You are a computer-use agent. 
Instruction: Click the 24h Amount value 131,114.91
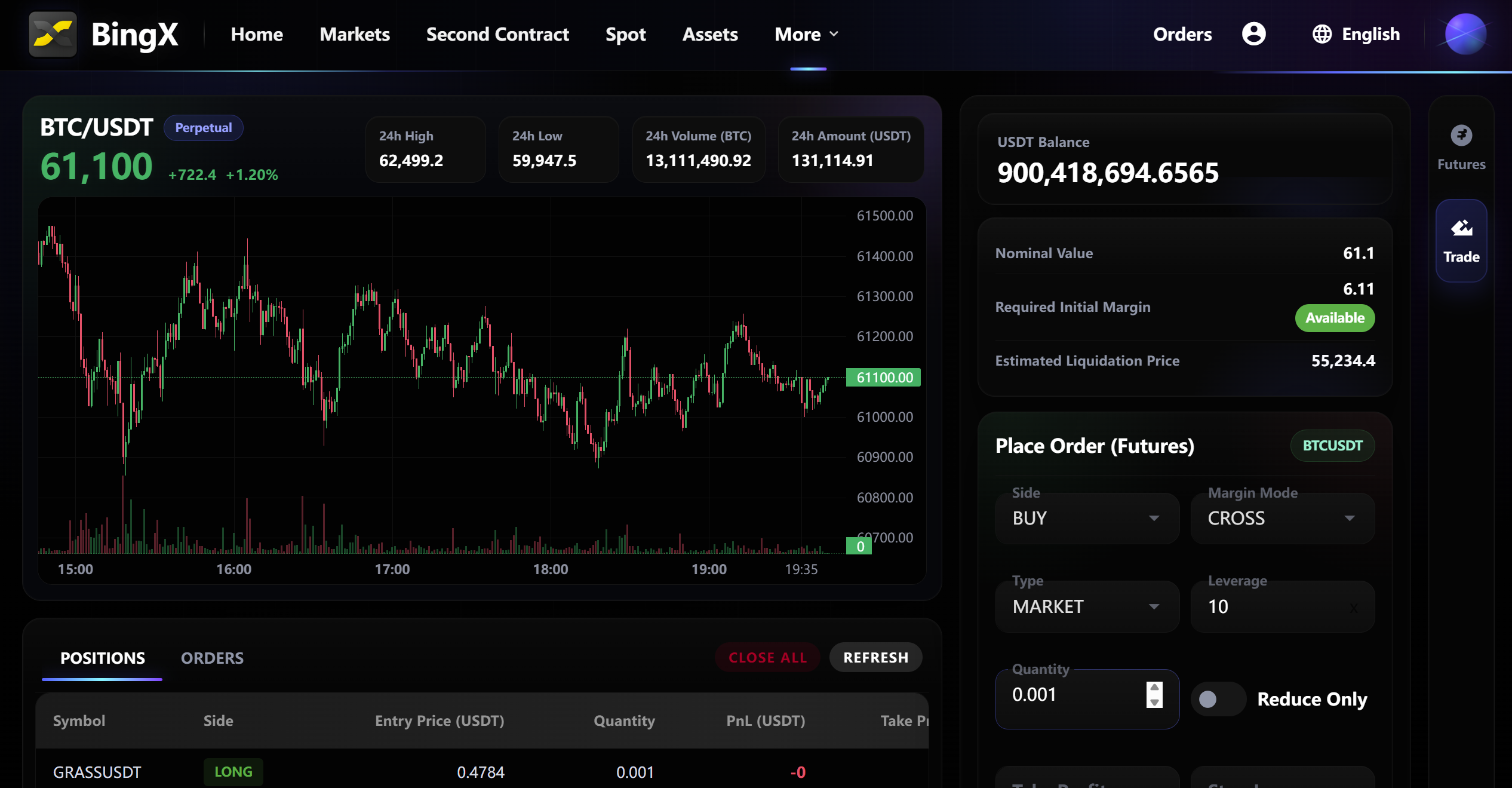pos(832,160)
